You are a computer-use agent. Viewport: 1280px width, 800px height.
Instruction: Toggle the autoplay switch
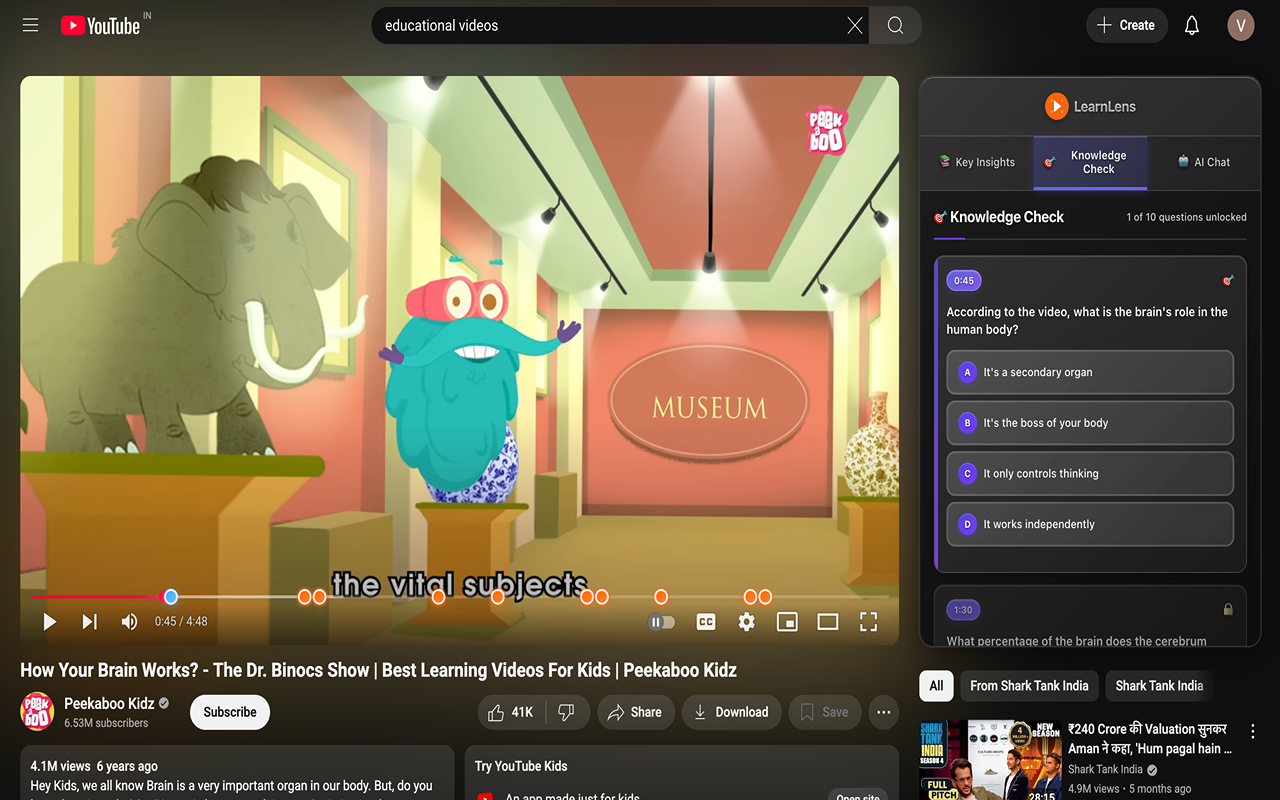[662, 622]
